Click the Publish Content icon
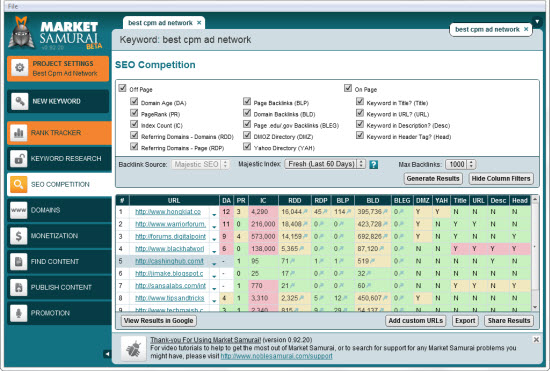550x371 pixels. (19, 287)
